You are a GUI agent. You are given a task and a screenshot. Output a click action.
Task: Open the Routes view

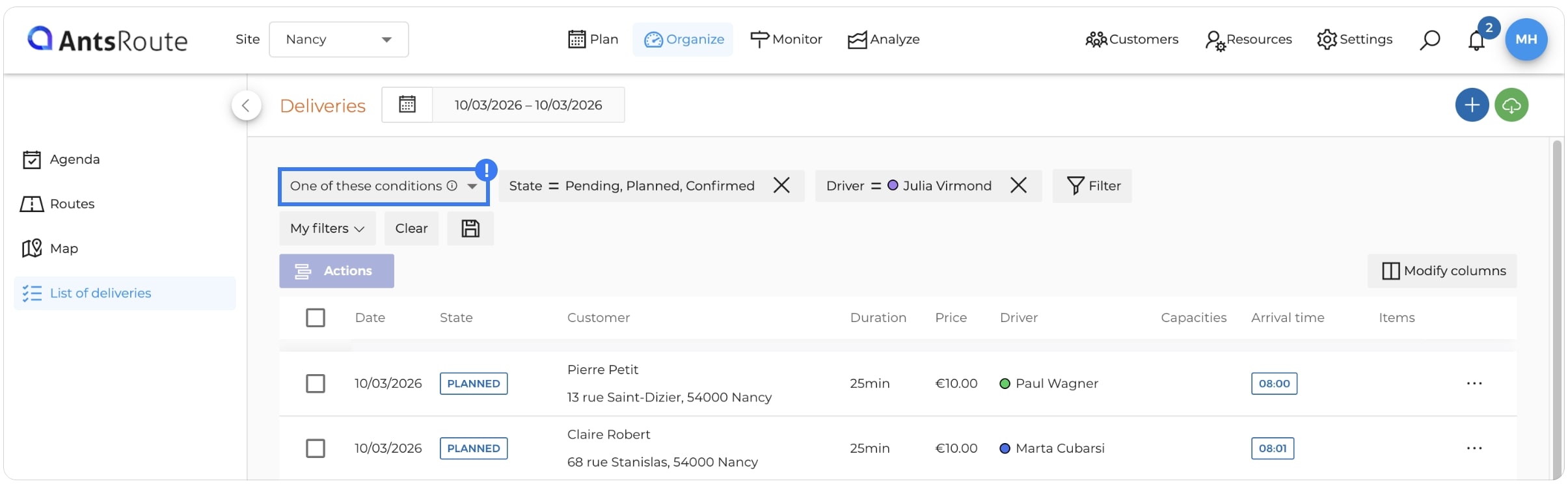(x=59, y=204)
